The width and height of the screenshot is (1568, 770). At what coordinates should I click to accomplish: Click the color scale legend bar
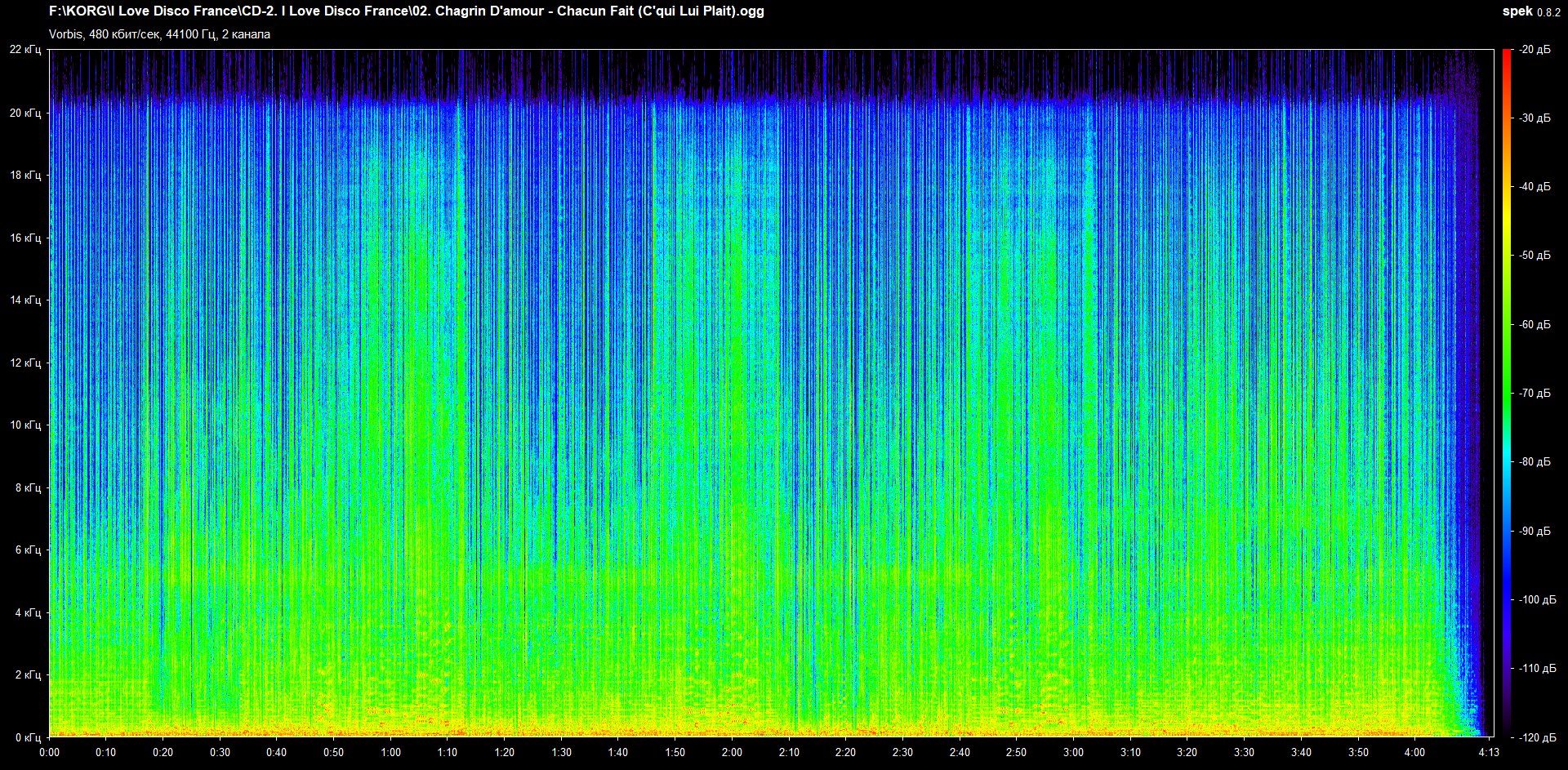coord(1506,392)
